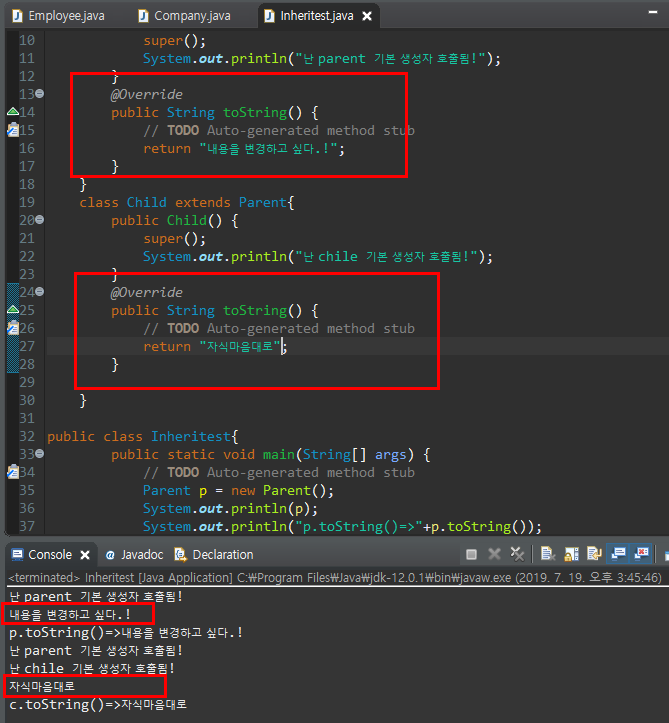The image size is (669, 723).
Task: Click the word 'Child' in the class declaration
Action: coord(147,202)
